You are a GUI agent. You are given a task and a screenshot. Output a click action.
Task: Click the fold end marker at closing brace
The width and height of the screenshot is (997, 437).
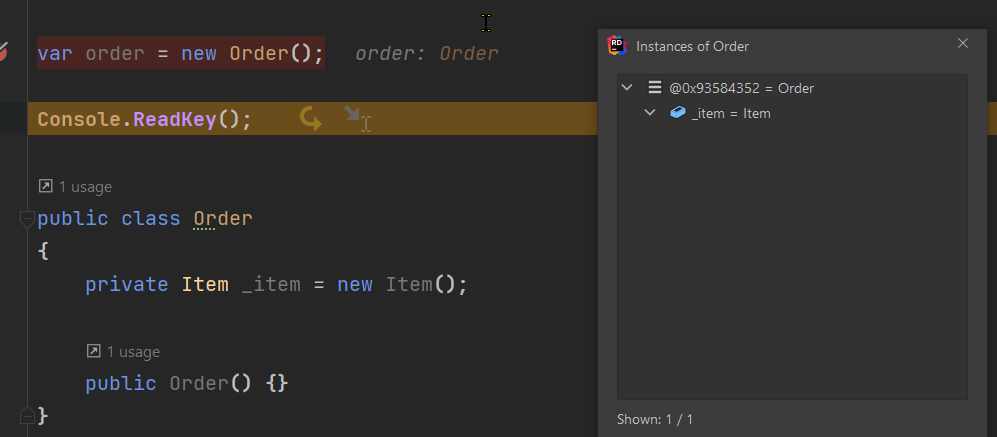[x=27, y=414]
